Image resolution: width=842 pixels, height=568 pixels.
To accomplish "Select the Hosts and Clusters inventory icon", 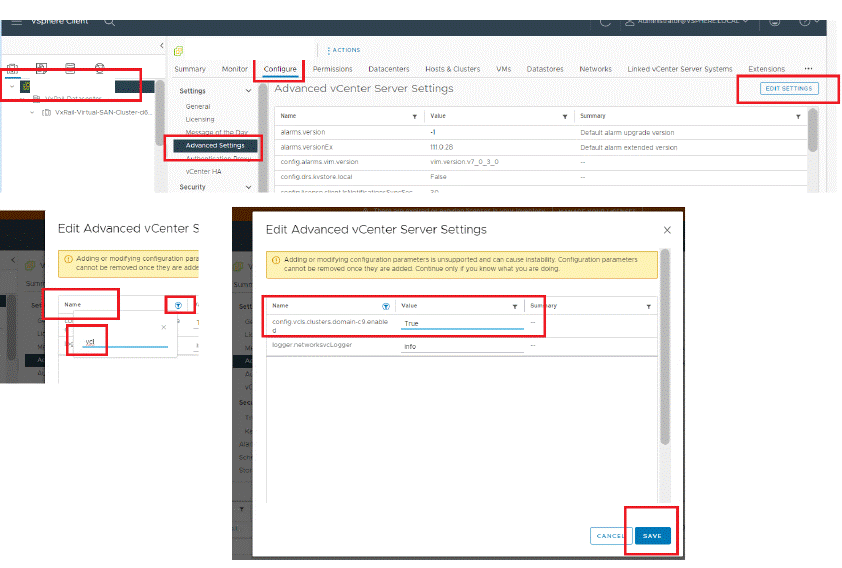I will click(13, 68).
